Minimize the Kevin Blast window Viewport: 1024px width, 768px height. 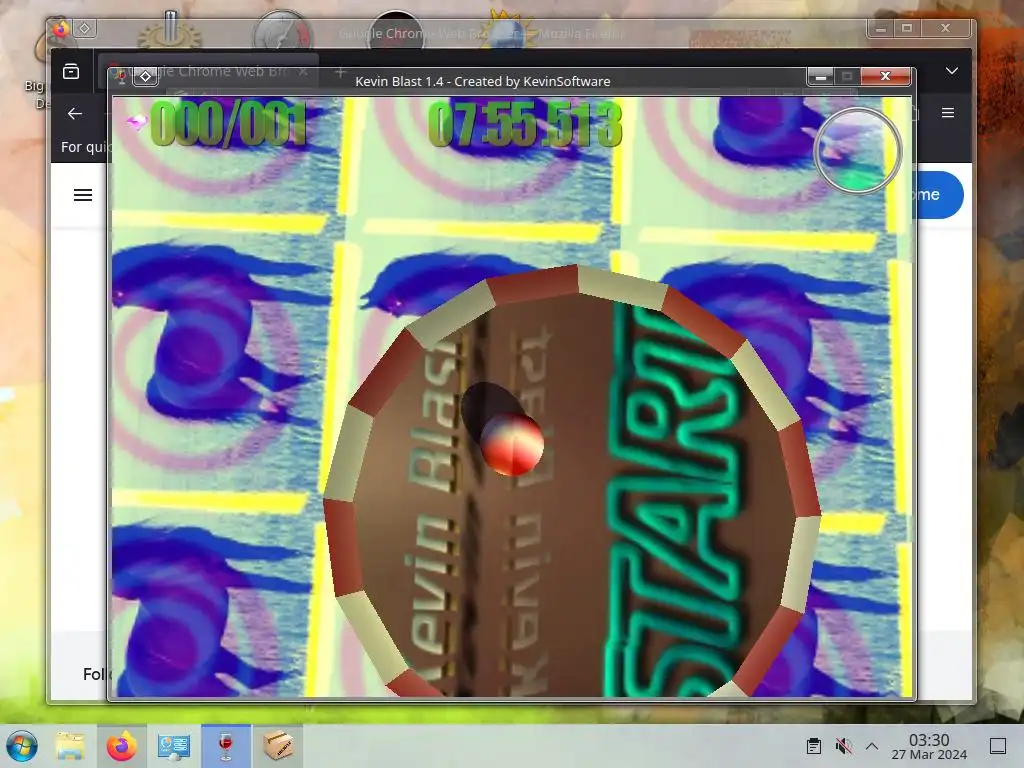pyautogui.click(x=821, y=77)
